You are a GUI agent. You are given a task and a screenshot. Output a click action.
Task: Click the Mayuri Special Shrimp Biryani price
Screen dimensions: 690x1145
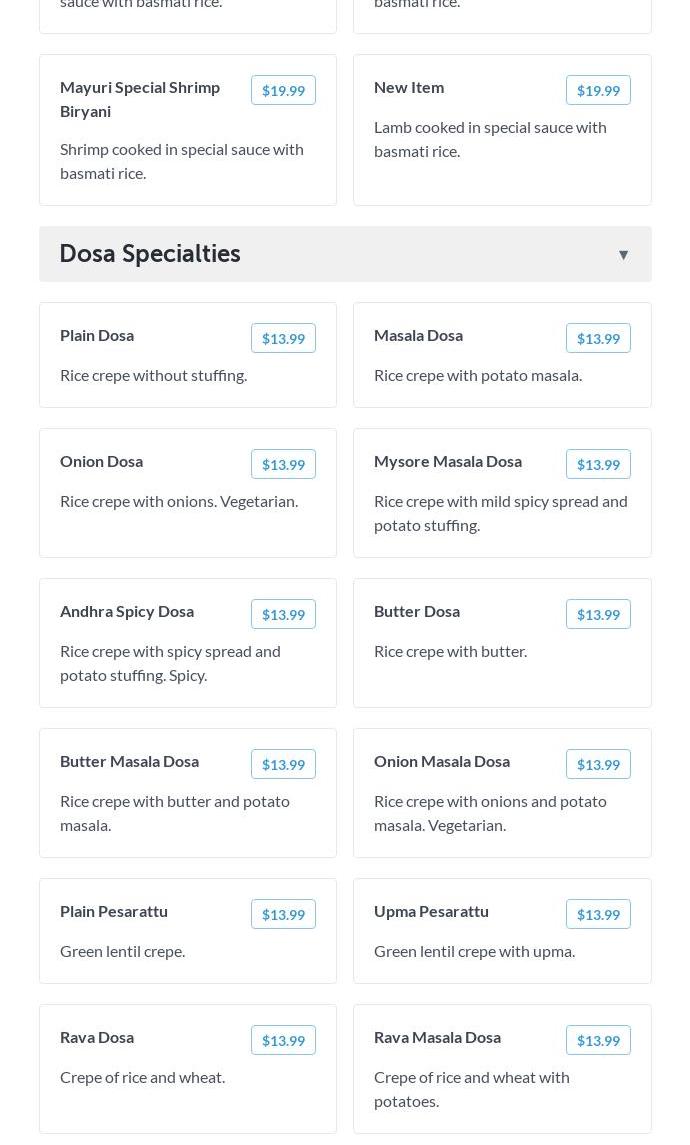pos(283,90)
